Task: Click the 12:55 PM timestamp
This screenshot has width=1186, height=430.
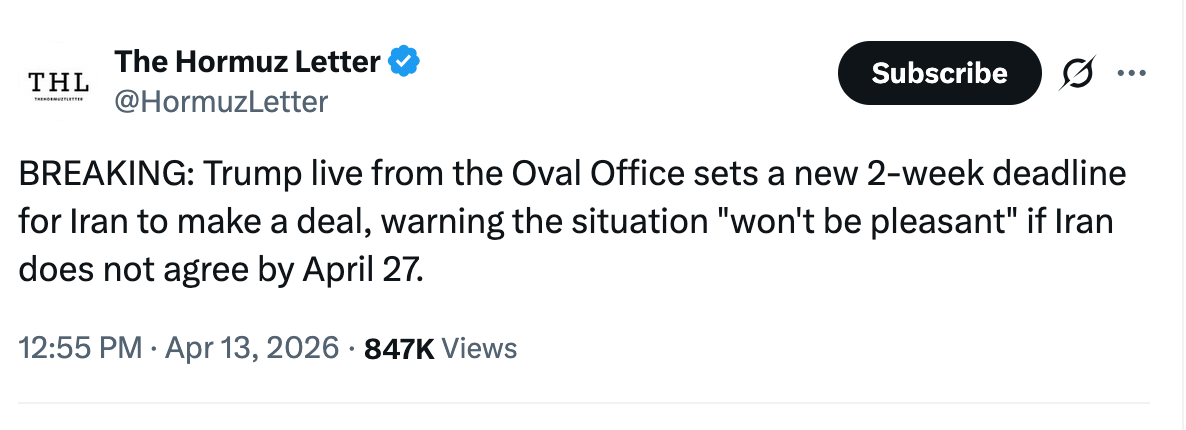Action: [x=81, y=348]
